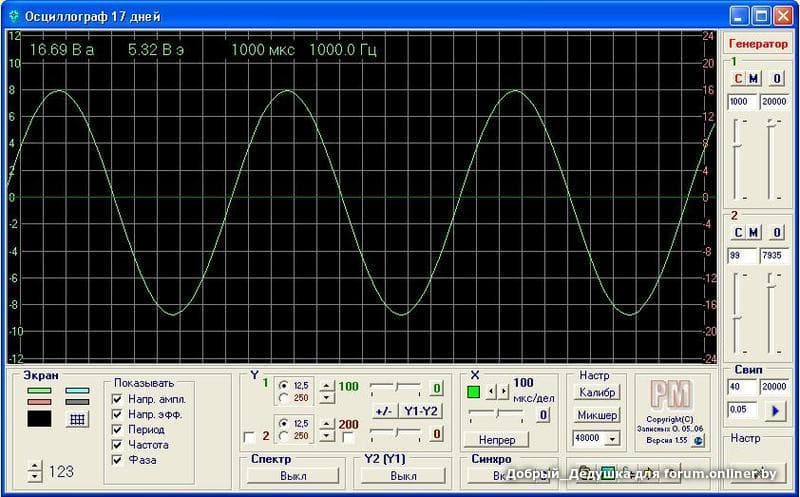800x497 pixels.
Task: Reset channel Y1 offset with green 0 button
Action: click(x=436, y=388)
